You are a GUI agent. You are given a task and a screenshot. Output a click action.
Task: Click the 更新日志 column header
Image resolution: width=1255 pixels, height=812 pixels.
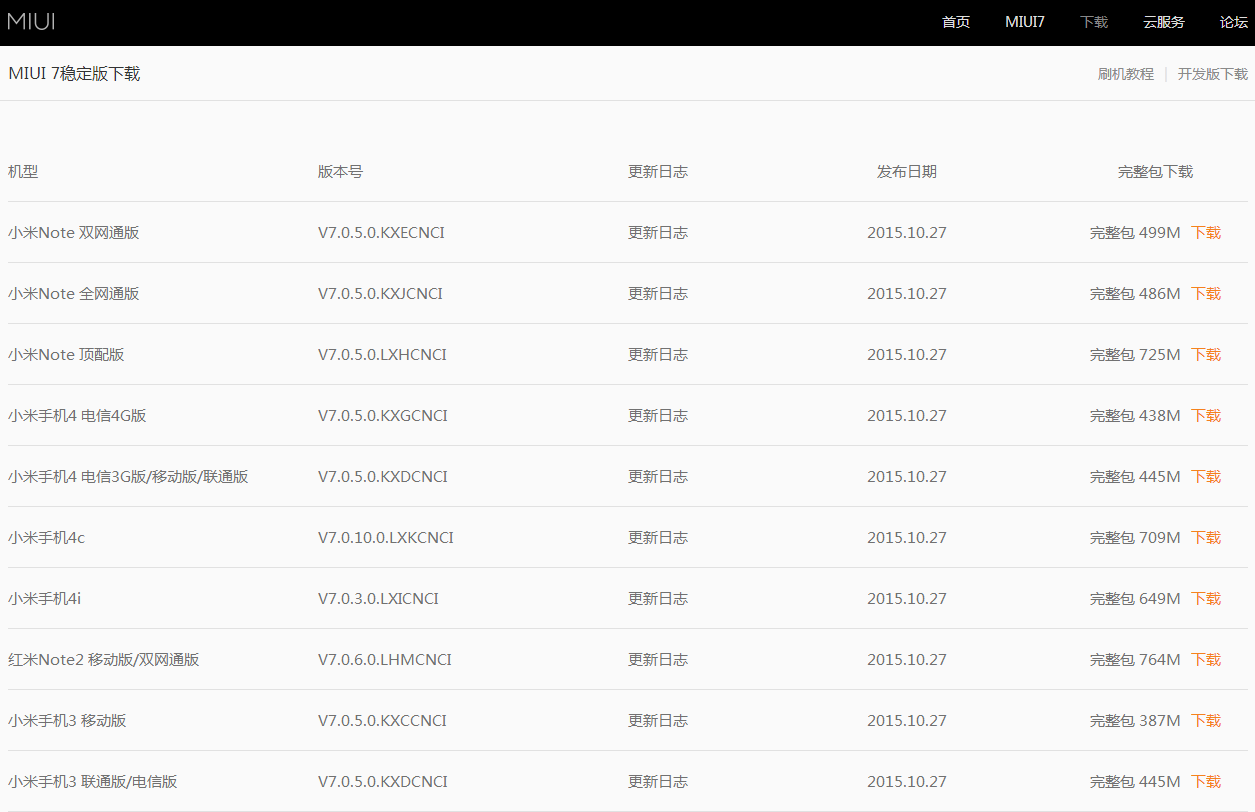[658, 172]
